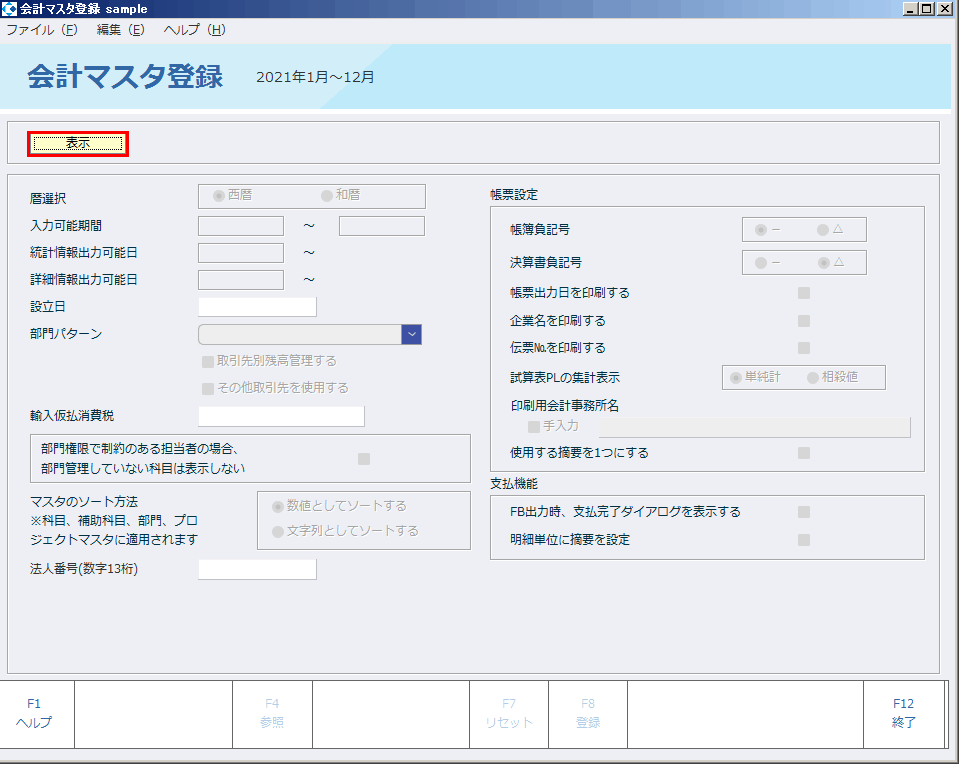Open the 編集 (E) menu

coord(120,30)
